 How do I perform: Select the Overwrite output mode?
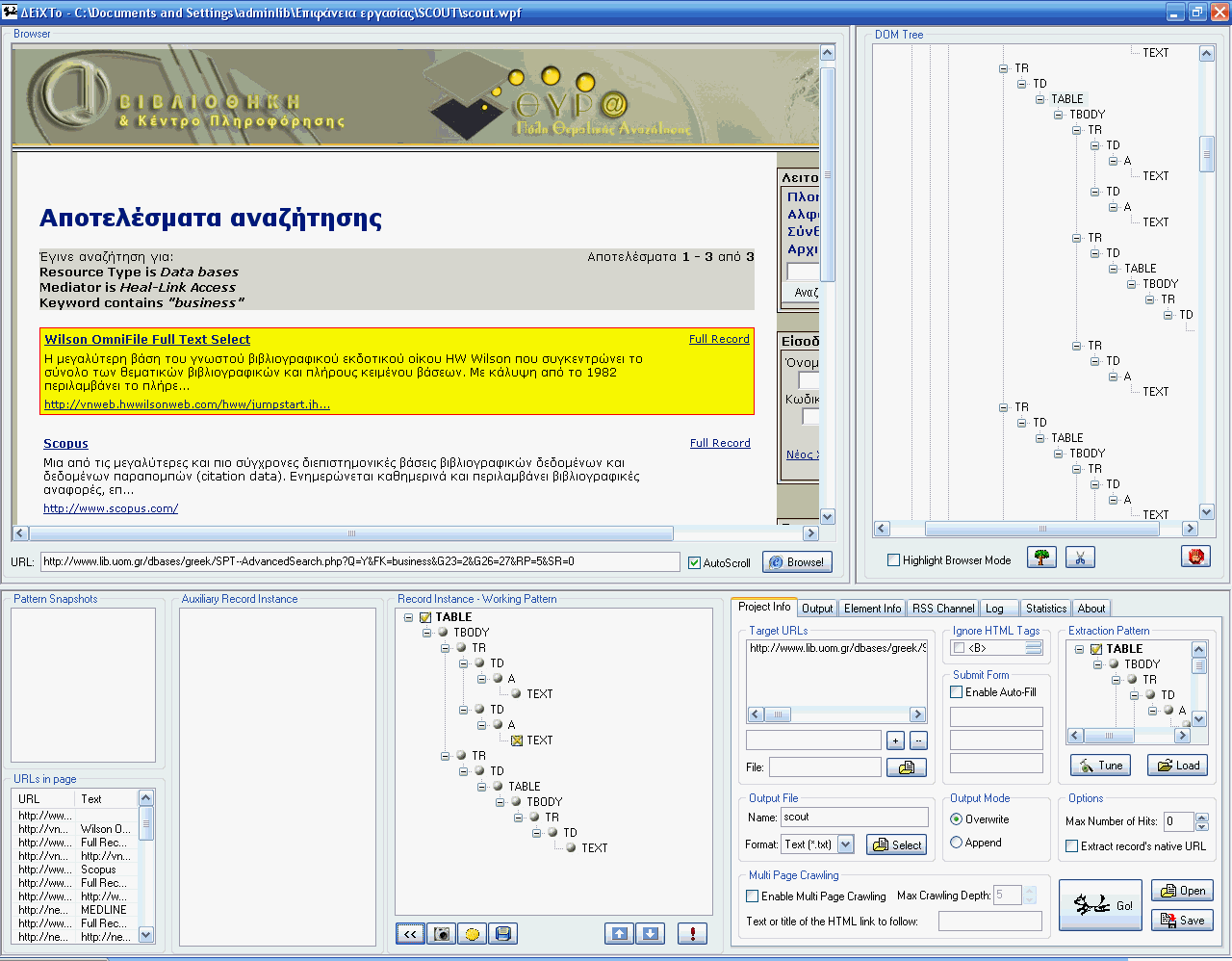(x=956, y=819)
